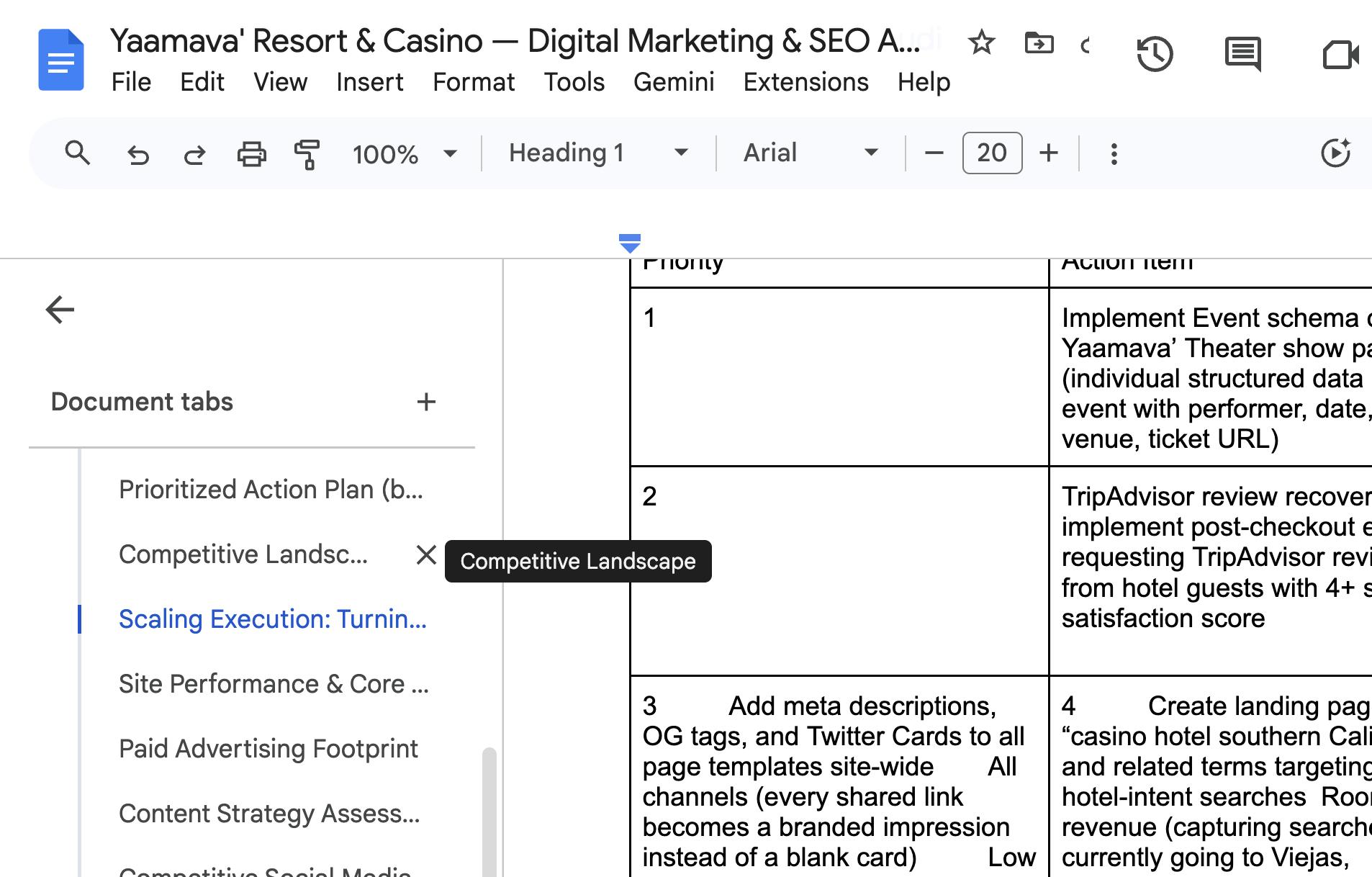Open the comments panel

click(x=1242, y=55)
